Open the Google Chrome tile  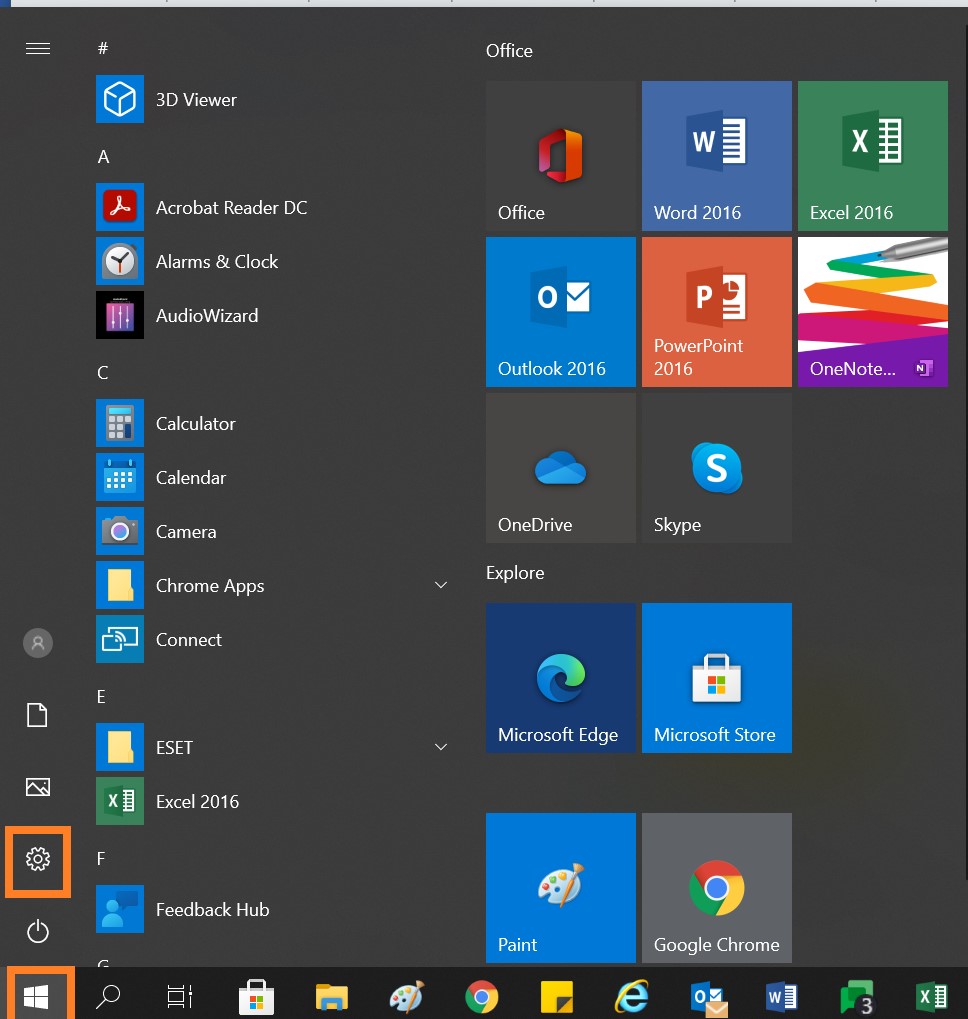[x=717, y=888]
